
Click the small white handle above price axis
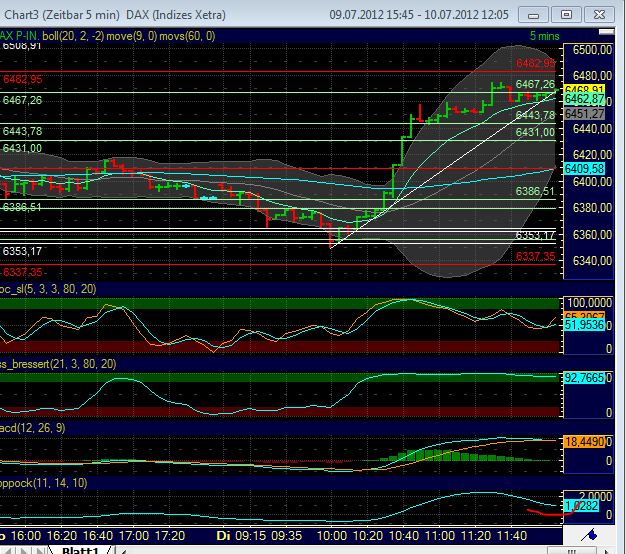(x=606, y=32)
